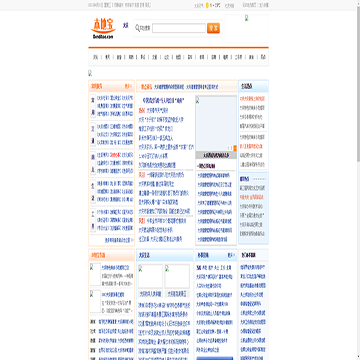Click the orange search button
The height and width of the screenshot is (360, 360).
click(x=213, y=28)
